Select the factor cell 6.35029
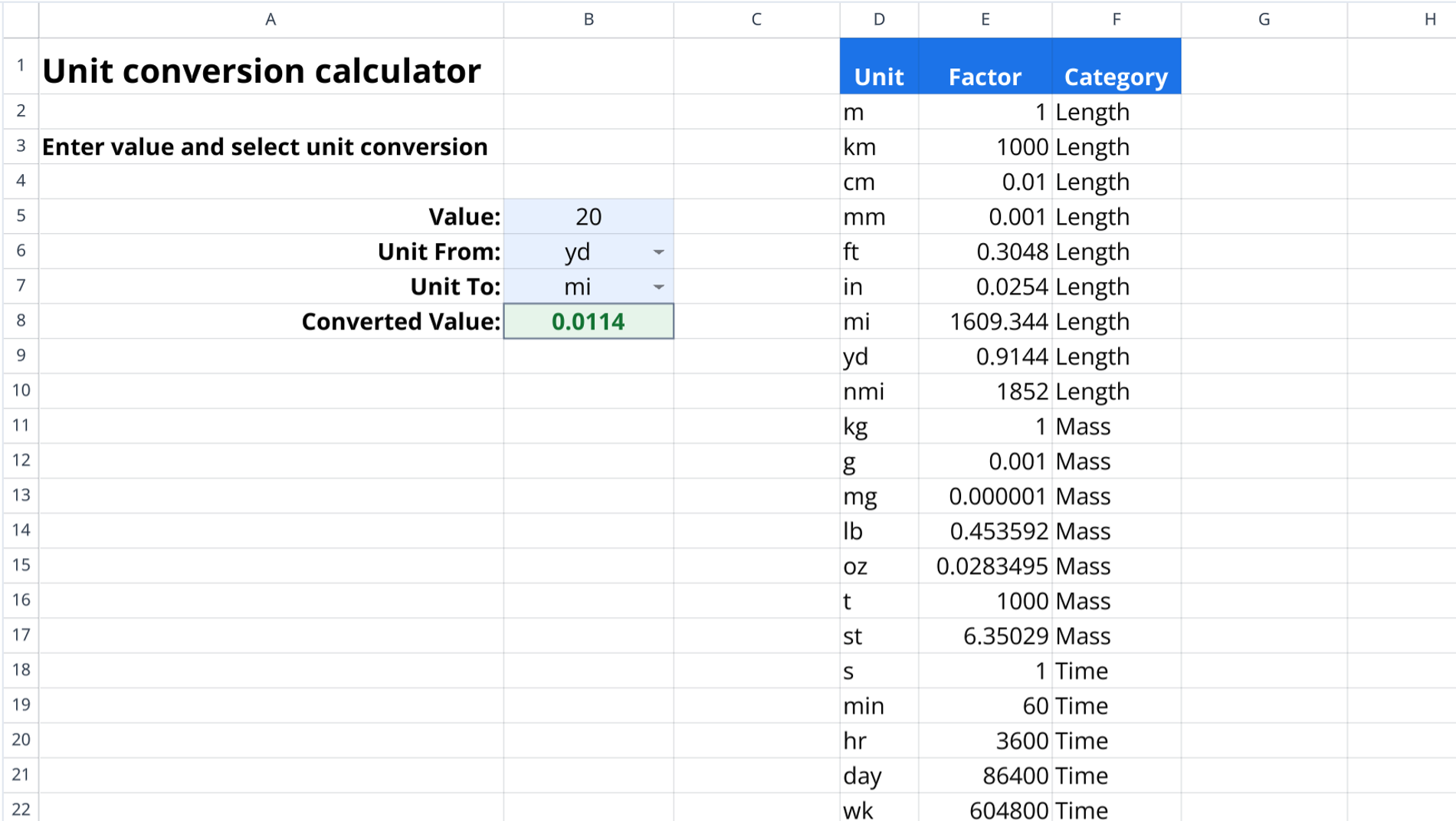Viewport: 1456px width, 821px height. [985, 636]
